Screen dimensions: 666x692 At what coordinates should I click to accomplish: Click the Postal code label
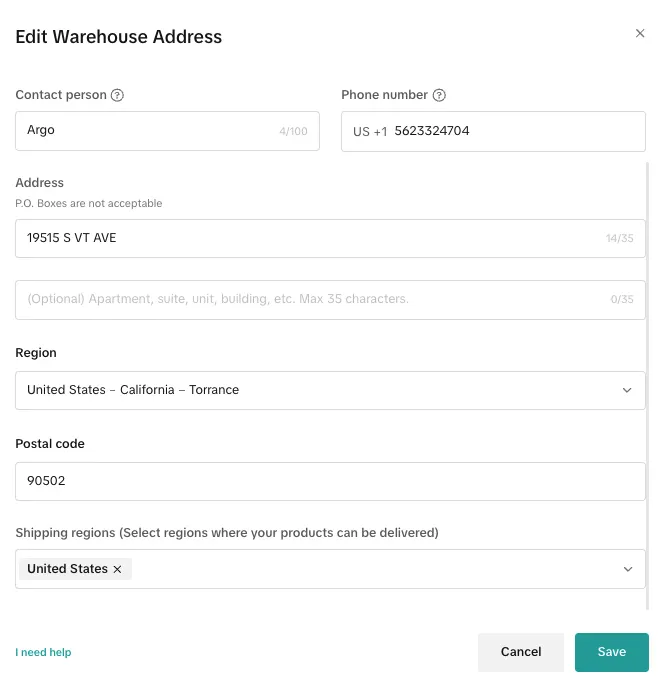[x=50, y=444]
